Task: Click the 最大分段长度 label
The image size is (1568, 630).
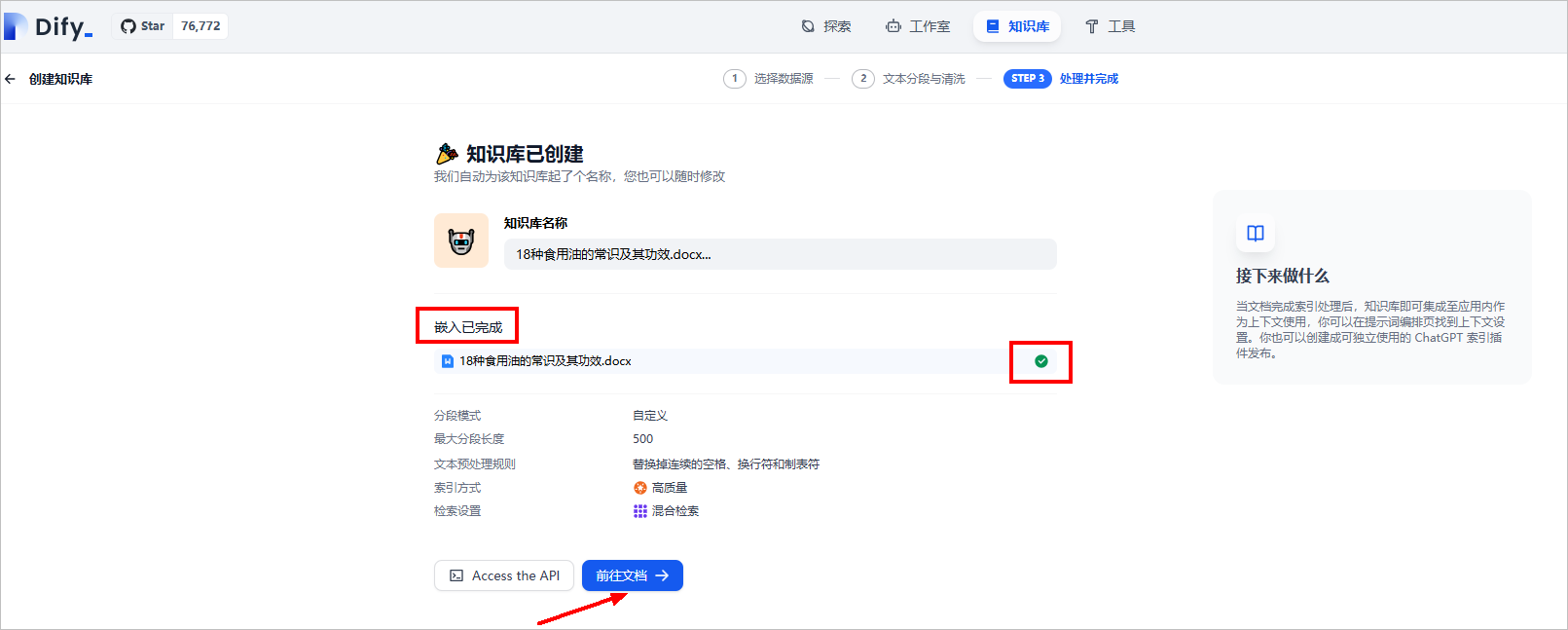Action: click(x=469, y=439)
